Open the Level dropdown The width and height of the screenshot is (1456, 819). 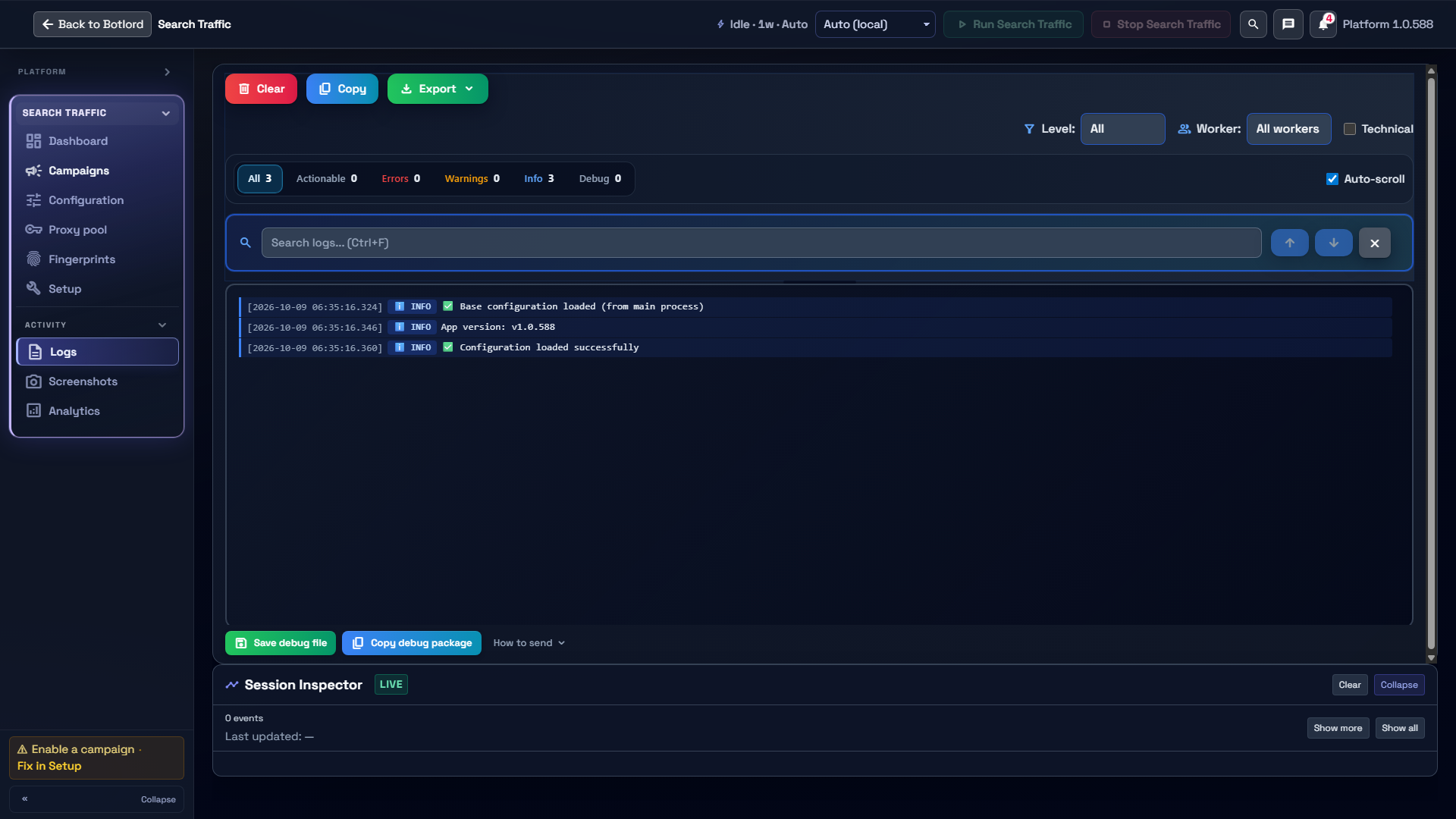tap(1122, 129)
